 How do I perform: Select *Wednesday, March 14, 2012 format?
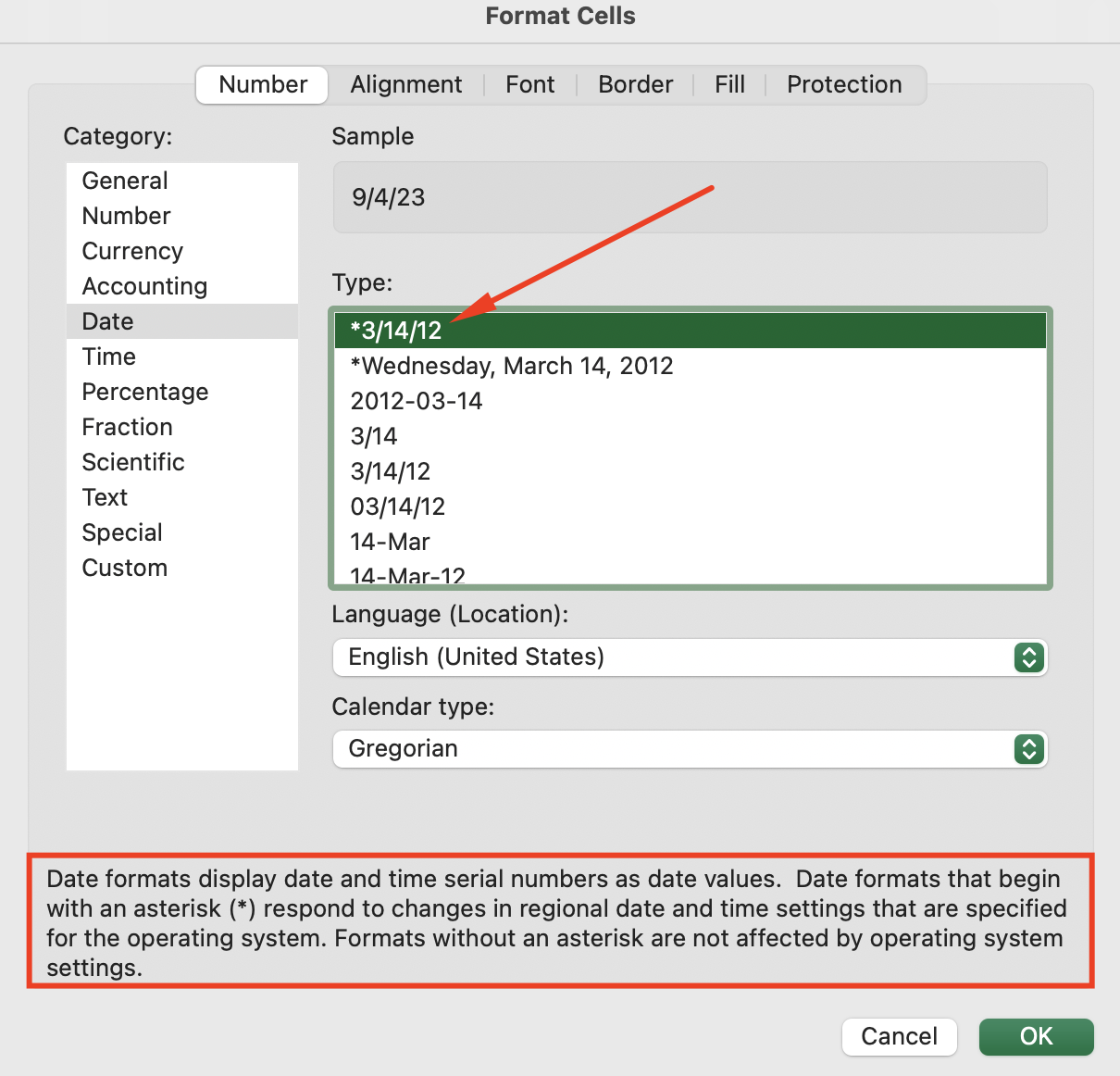click(x=691, y=366)
